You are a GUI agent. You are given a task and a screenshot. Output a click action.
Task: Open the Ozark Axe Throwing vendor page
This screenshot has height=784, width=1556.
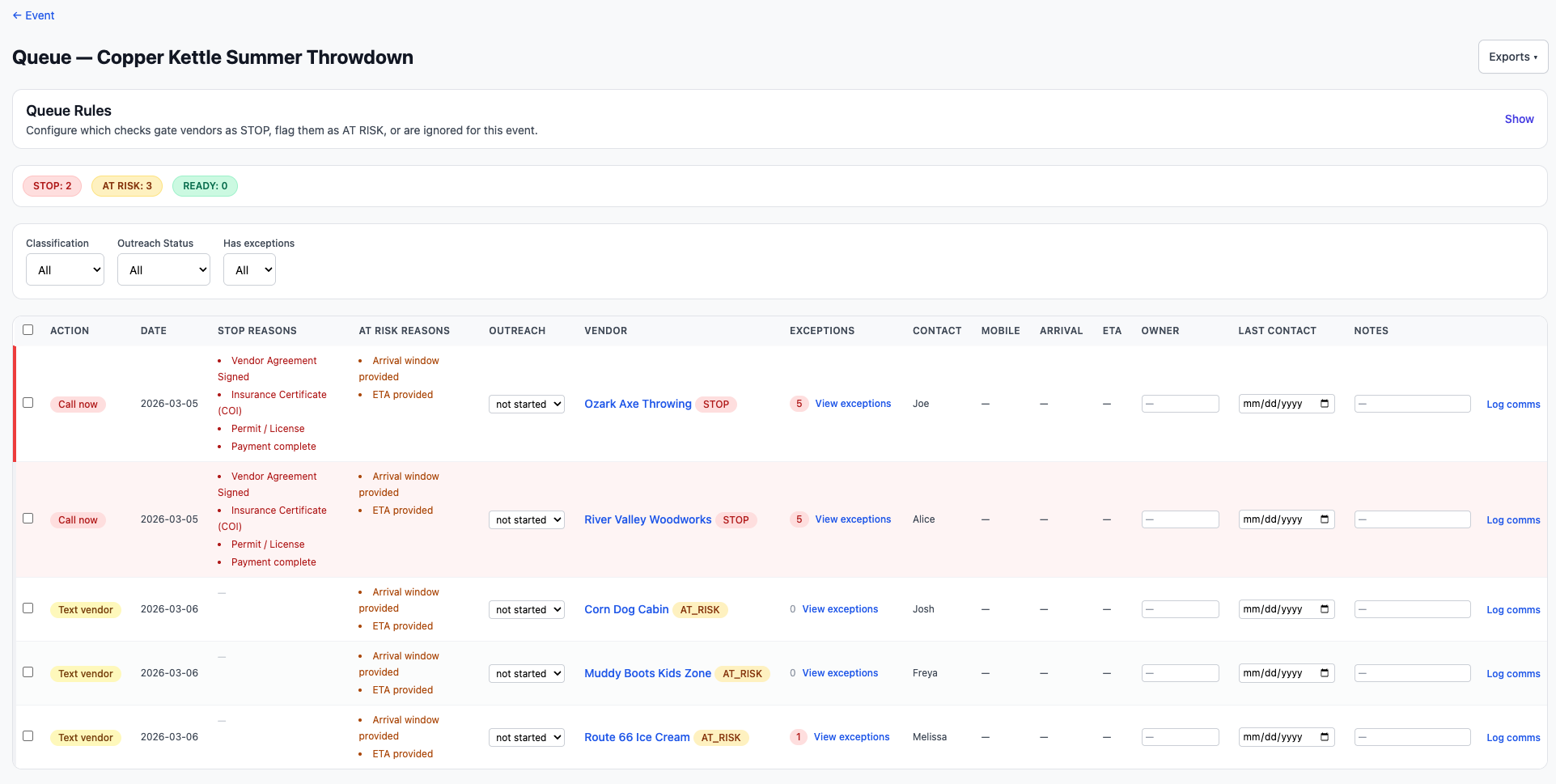638,404
